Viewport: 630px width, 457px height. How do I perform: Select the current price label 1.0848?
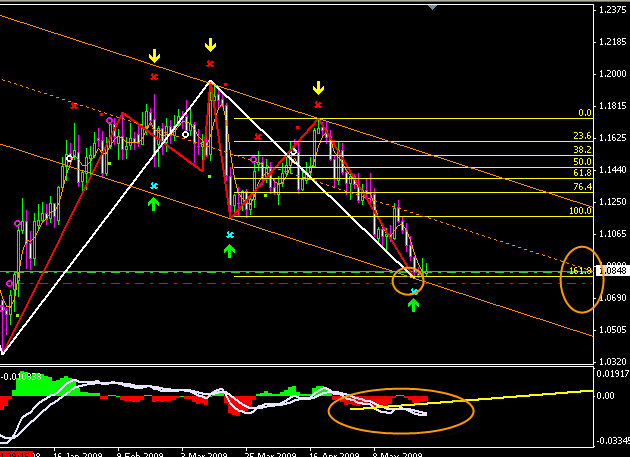[x=613, y=271]
